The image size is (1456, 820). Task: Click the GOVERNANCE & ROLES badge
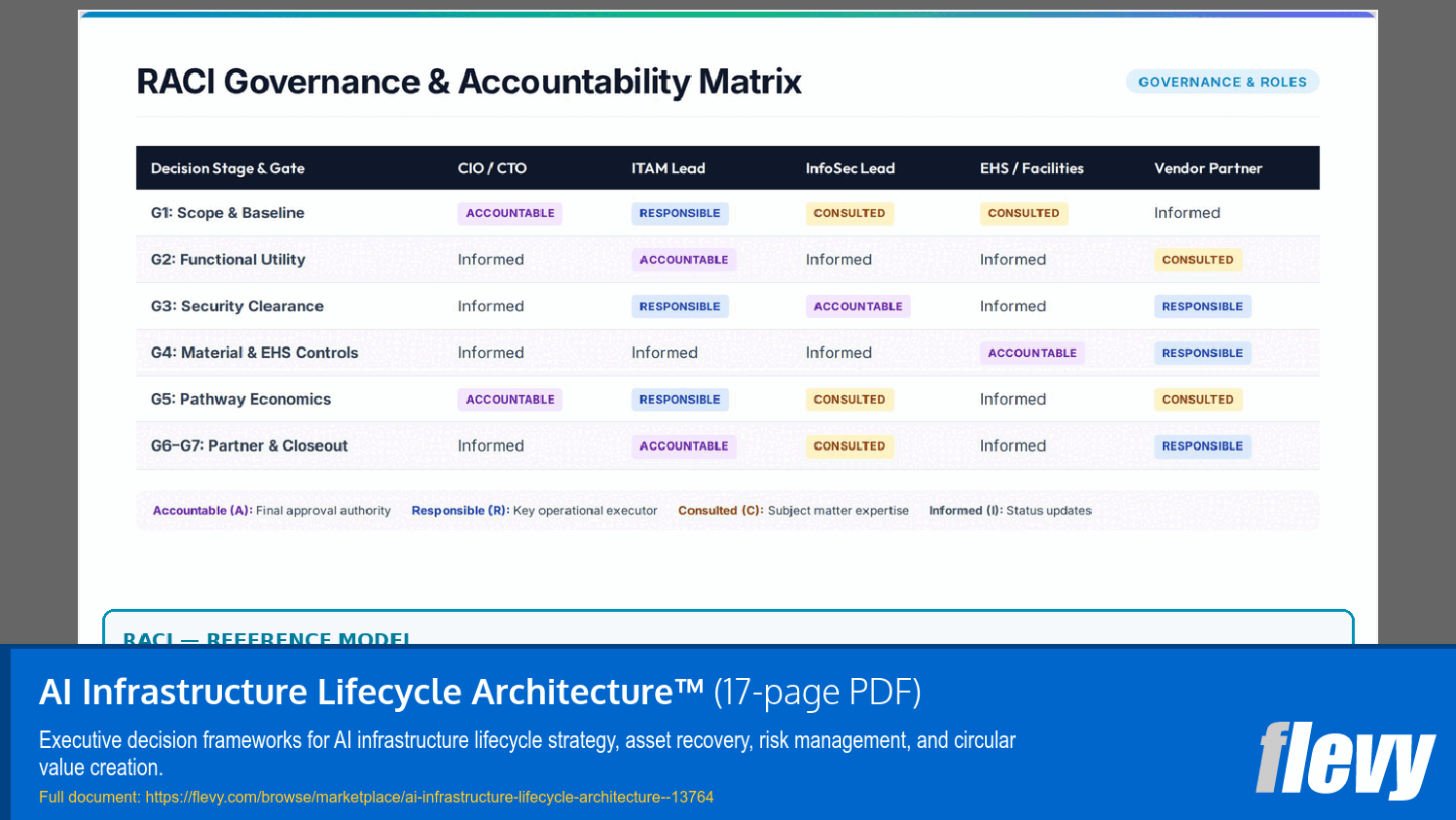(1222, 82)
